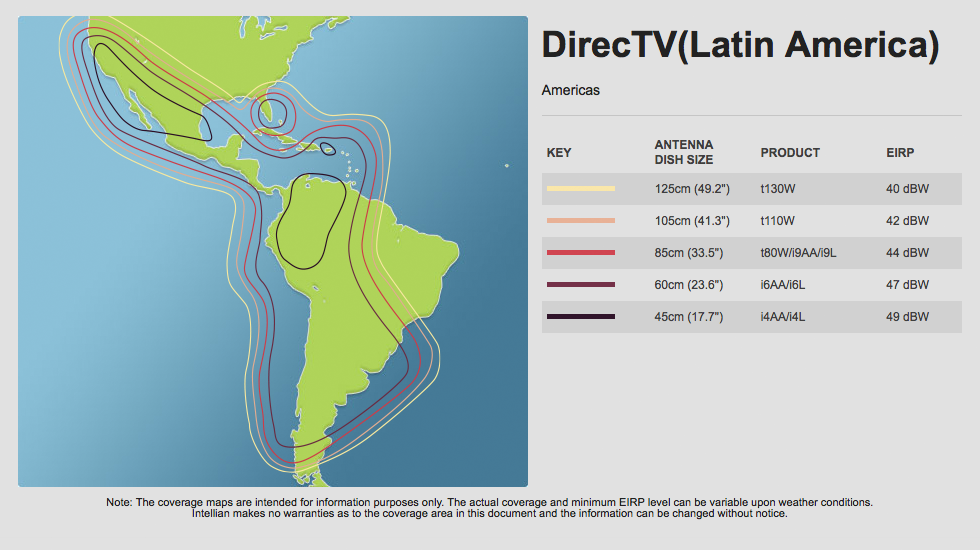Click the 60cm (23.6") dish size cell
The height and width of the screenshot is (550, 980).
click(689, 285)
